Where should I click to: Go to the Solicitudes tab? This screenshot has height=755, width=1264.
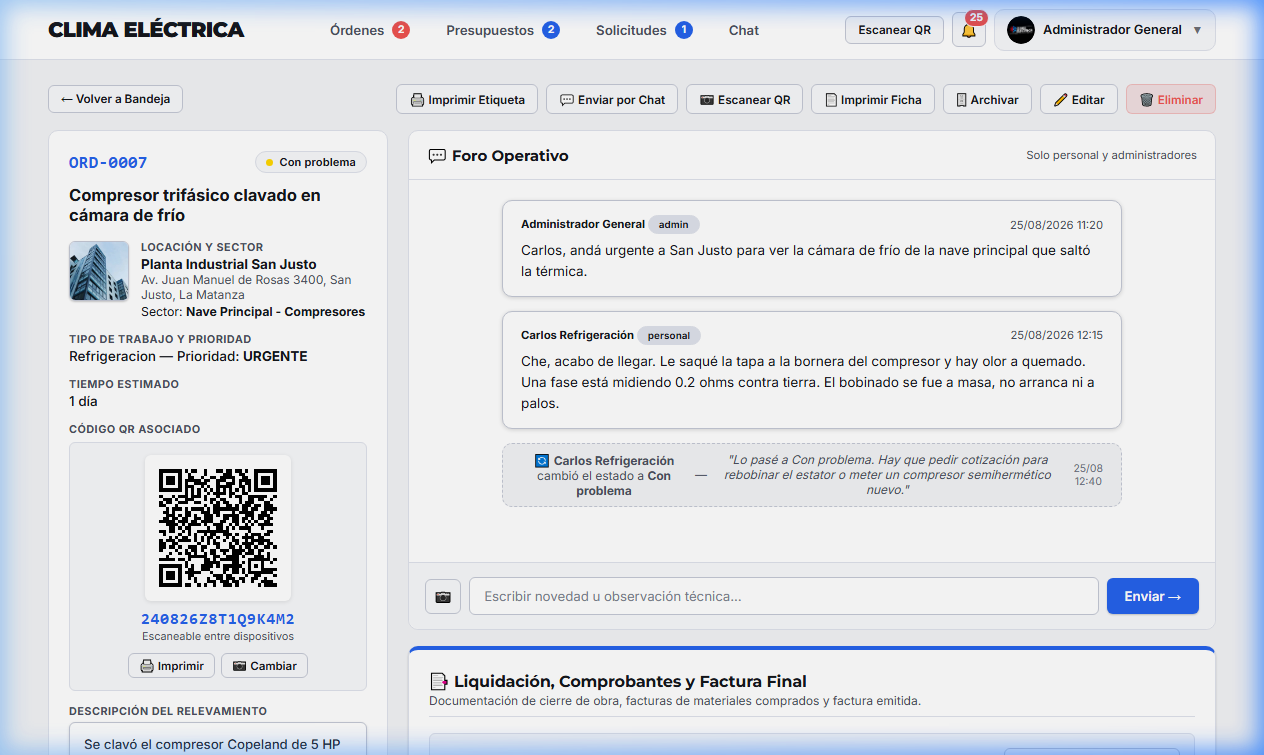(x=644, y=30)
